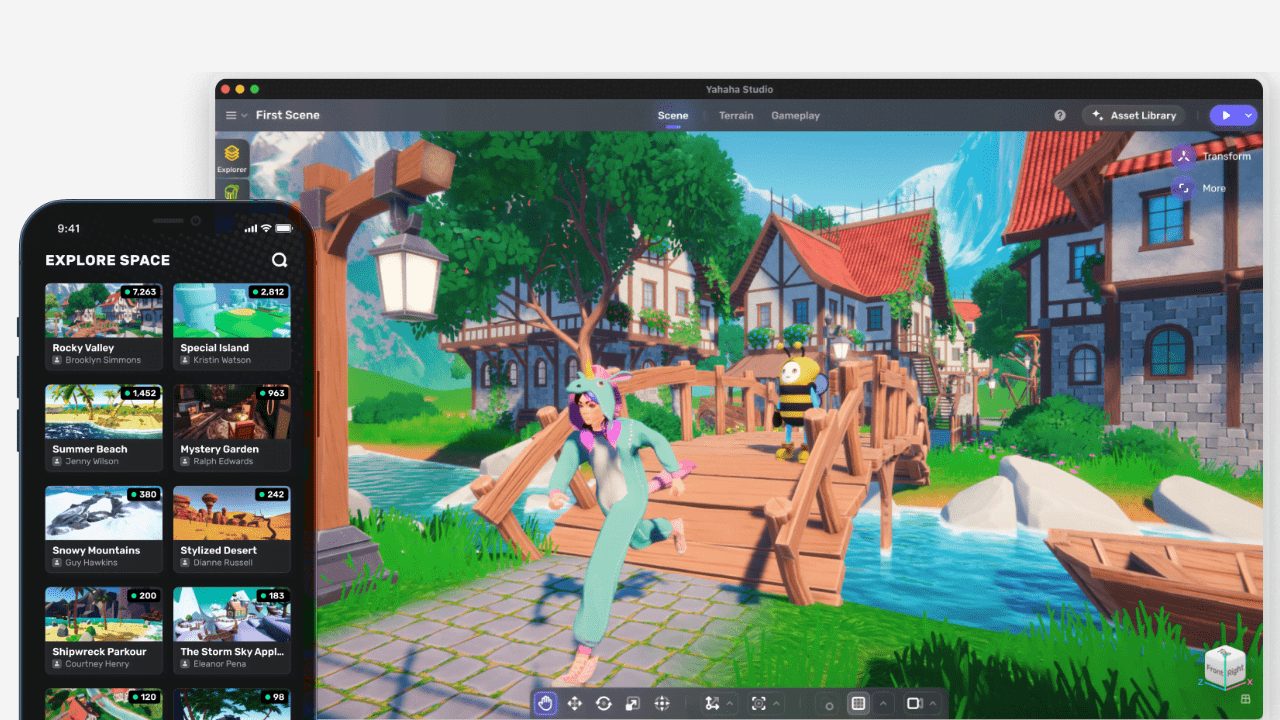Click the camera view icon
The width and height of the screenshot is (1280, 720).
913,703
